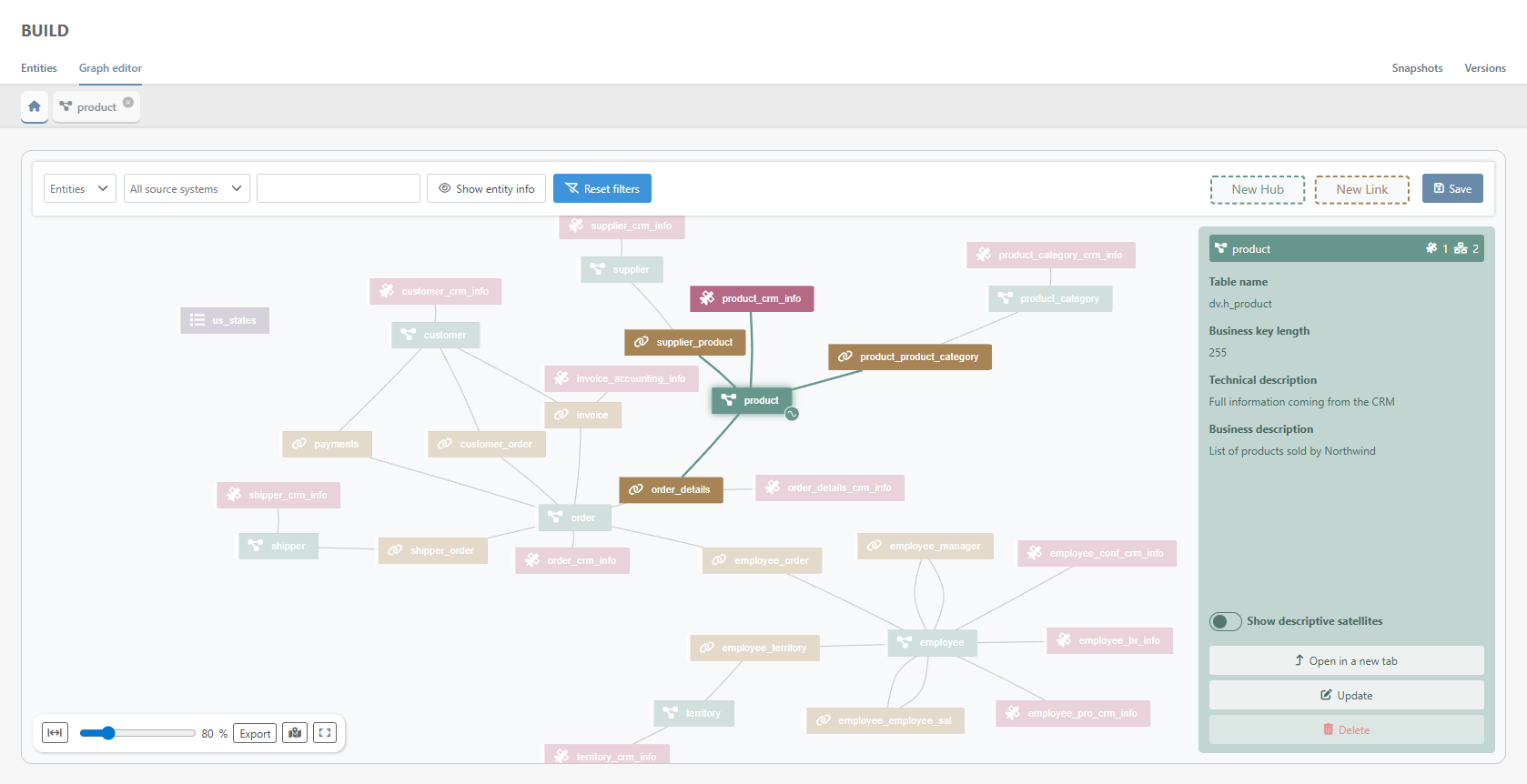Select the product_category hub node
The height and width of the screenshot is (784, 1527).
[1050, 298]
